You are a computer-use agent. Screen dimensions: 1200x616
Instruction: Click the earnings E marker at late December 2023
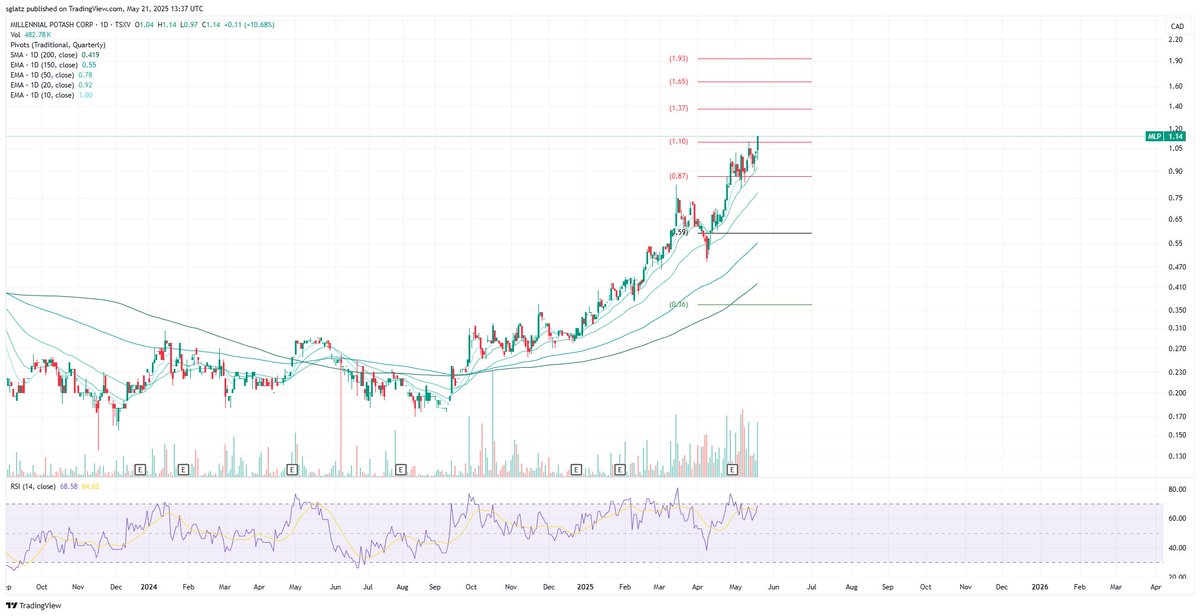(140, 468)
